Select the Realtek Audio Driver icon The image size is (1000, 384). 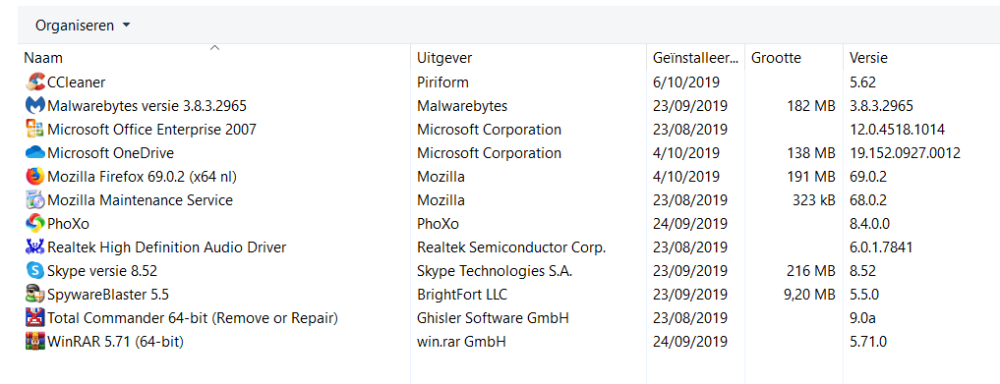point(34,247)
